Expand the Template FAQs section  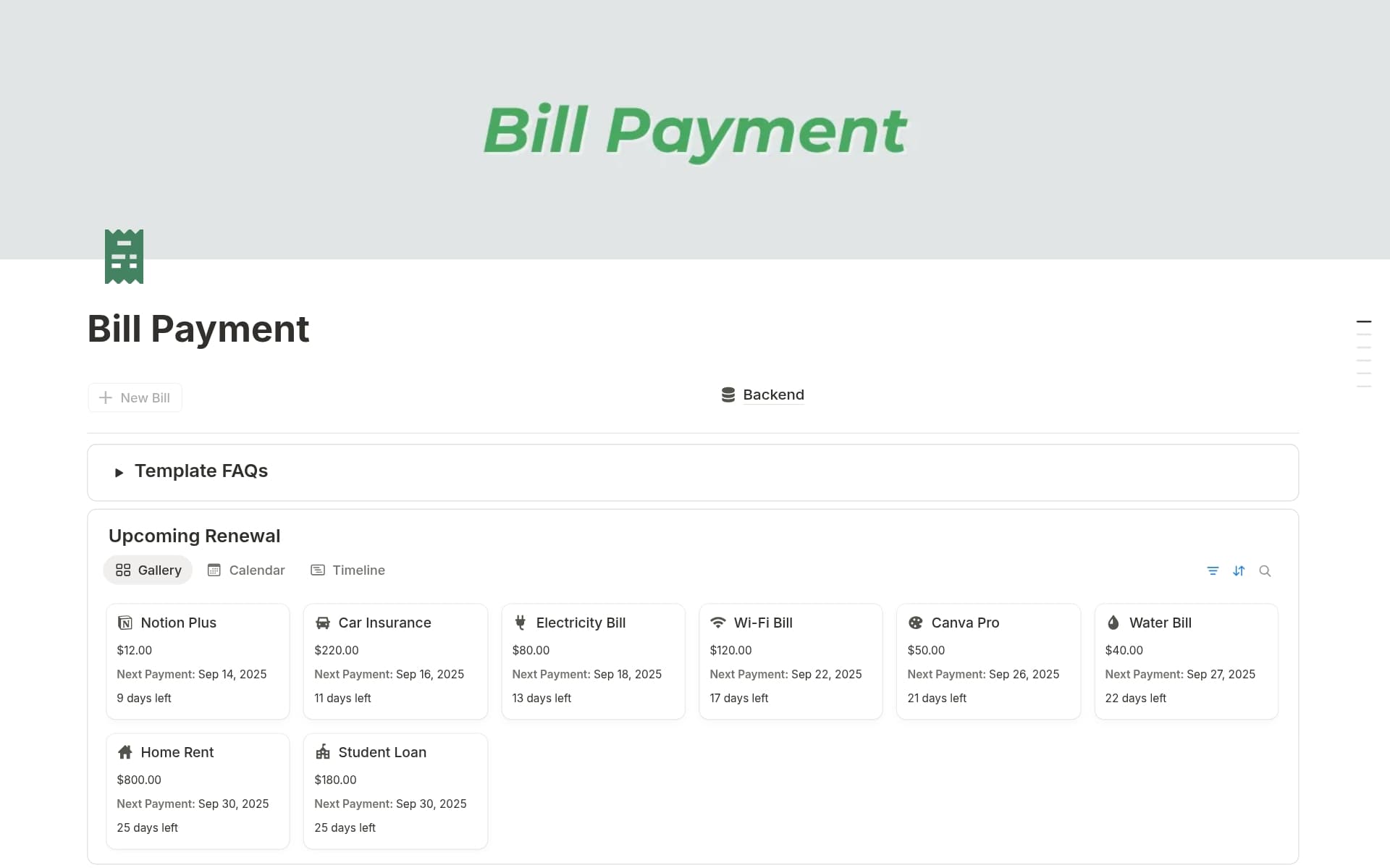pyautogui.click(x=119, y=472)
